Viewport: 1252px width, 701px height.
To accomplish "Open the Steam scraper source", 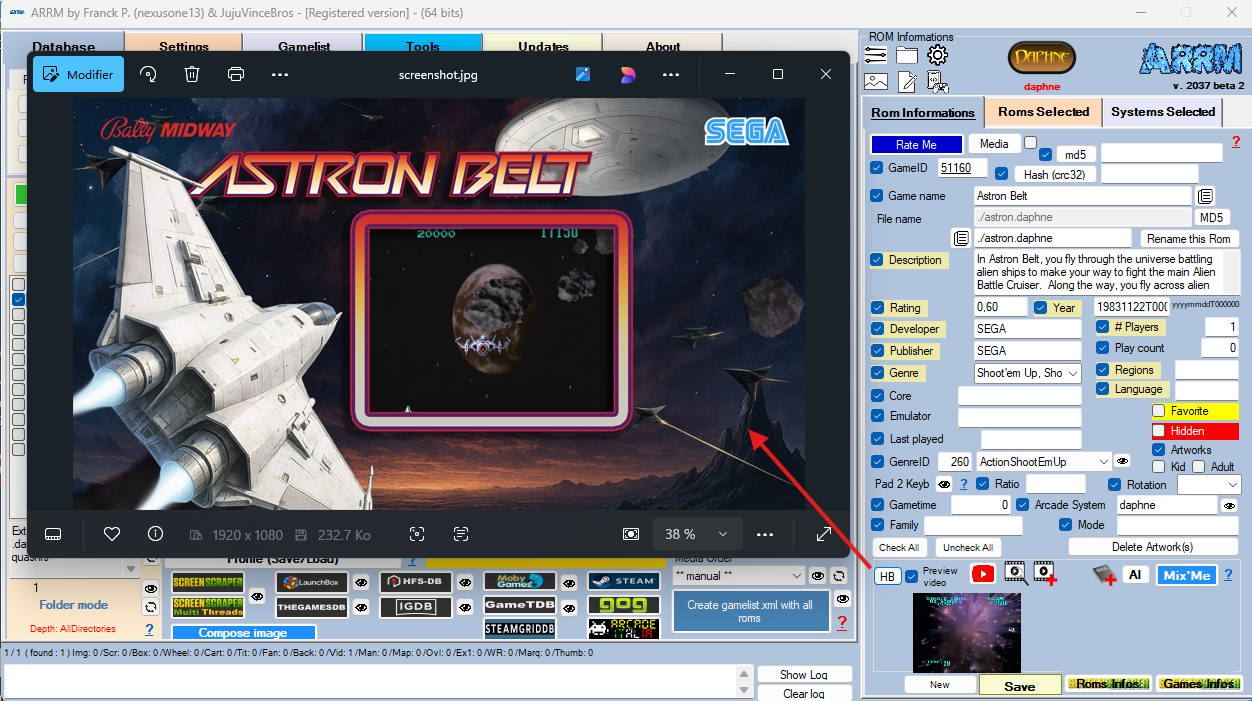I will point(623,581).
